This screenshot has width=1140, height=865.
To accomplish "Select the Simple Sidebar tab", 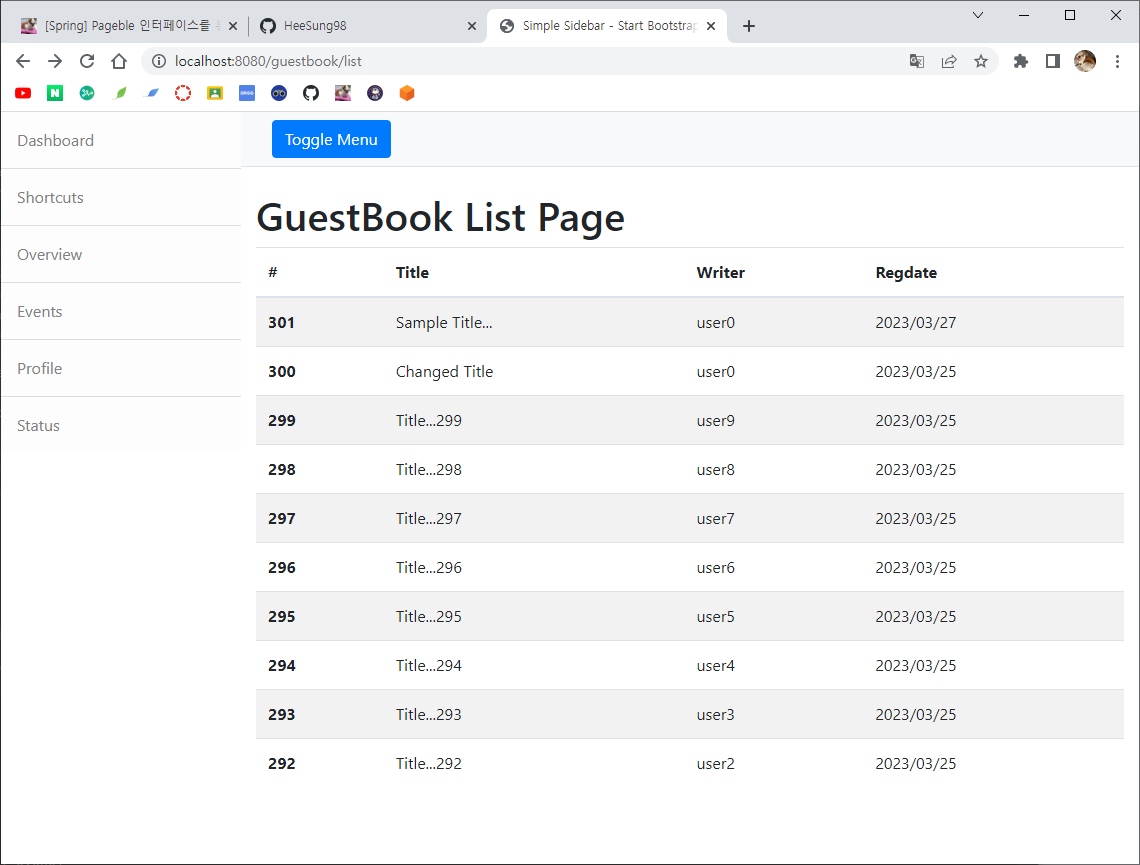I will click(x=607, y=25).
